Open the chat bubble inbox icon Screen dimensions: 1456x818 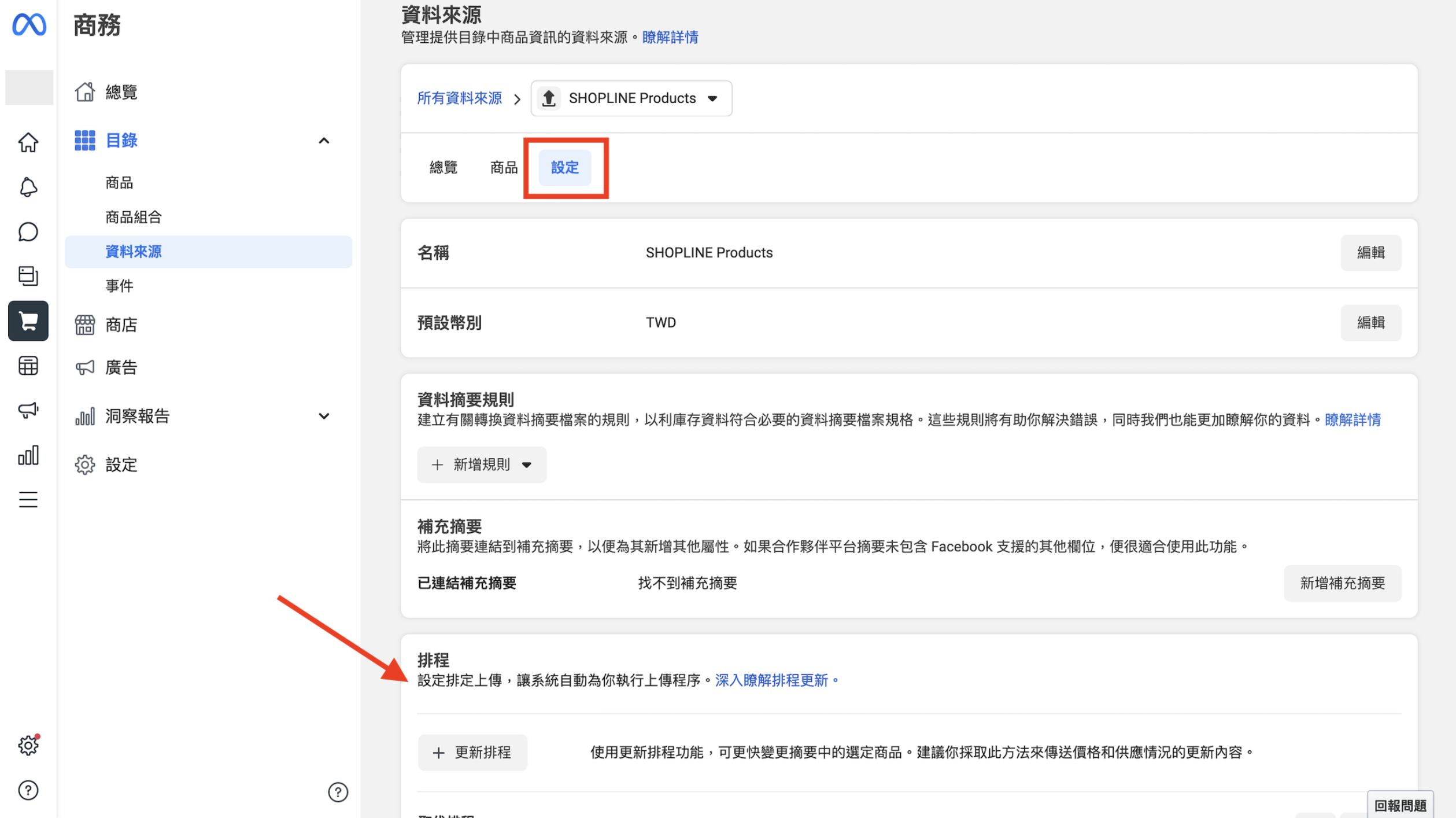tap(28, 232)
